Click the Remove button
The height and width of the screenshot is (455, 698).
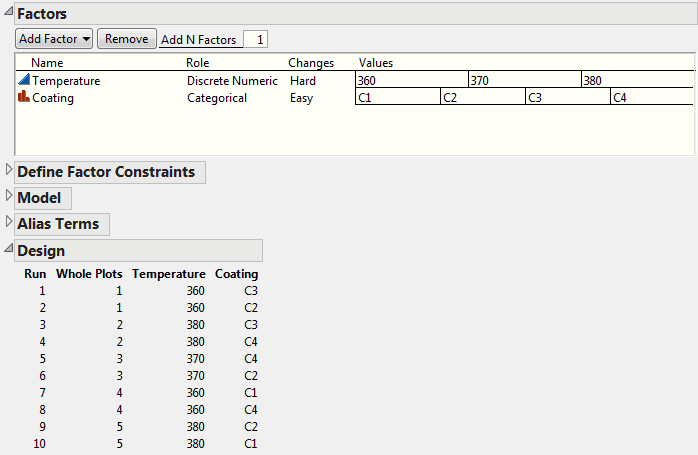click(127, 39)
